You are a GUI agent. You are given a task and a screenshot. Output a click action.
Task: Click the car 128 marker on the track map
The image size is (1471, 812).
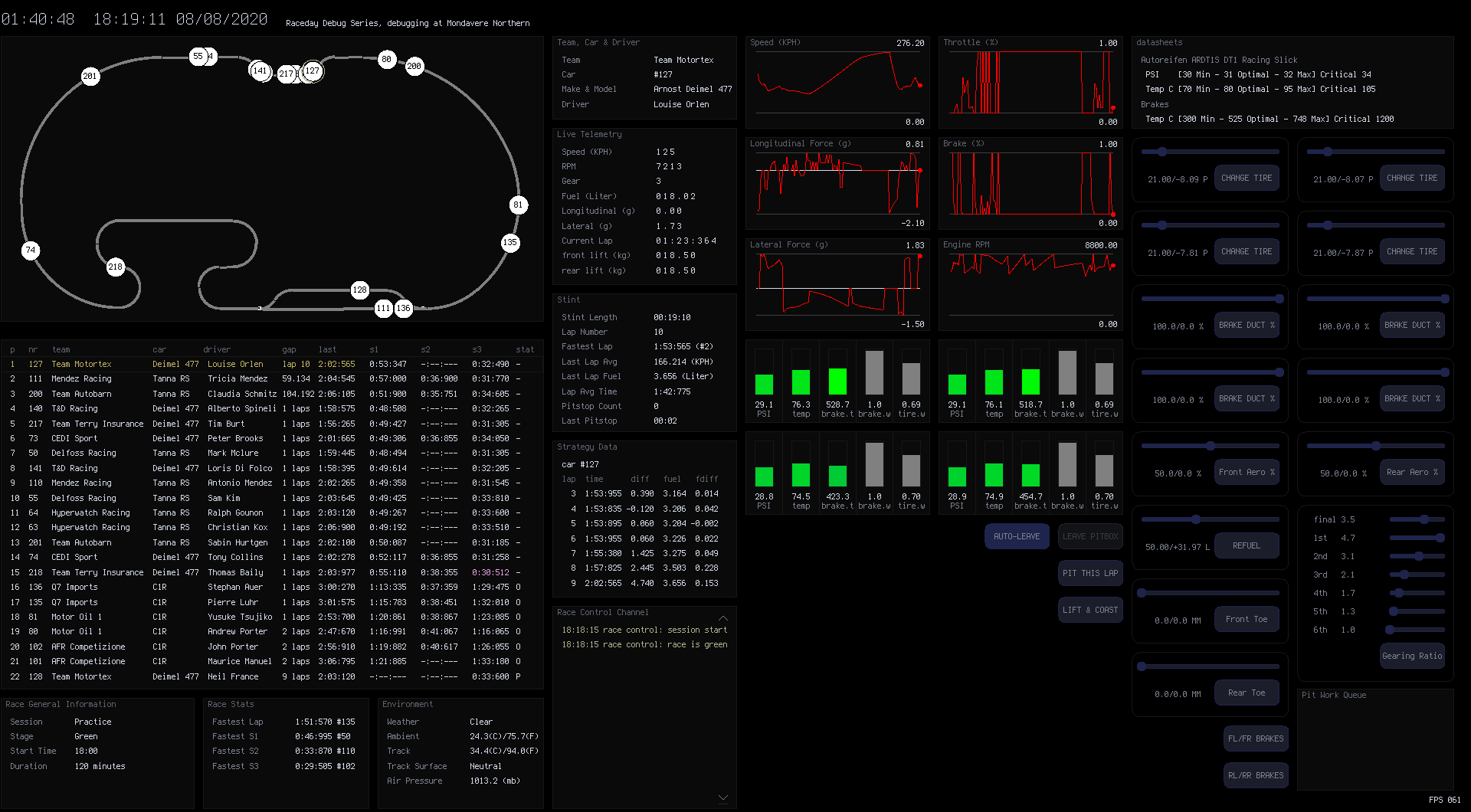click(360, 290)
